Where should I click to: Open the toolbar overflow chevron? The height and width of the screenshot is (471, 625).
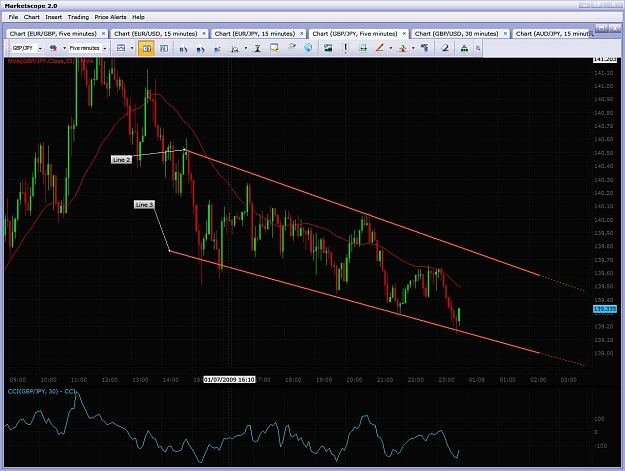478,49
